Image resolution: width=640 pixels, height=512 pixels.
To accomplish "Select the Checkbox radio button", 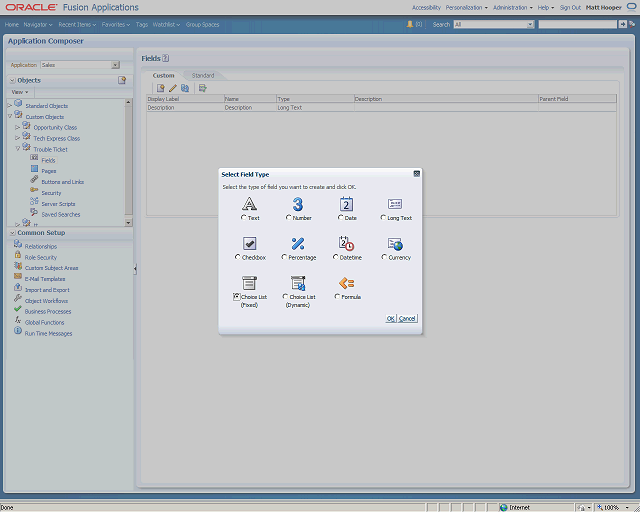I will click(x=238, y=257).
